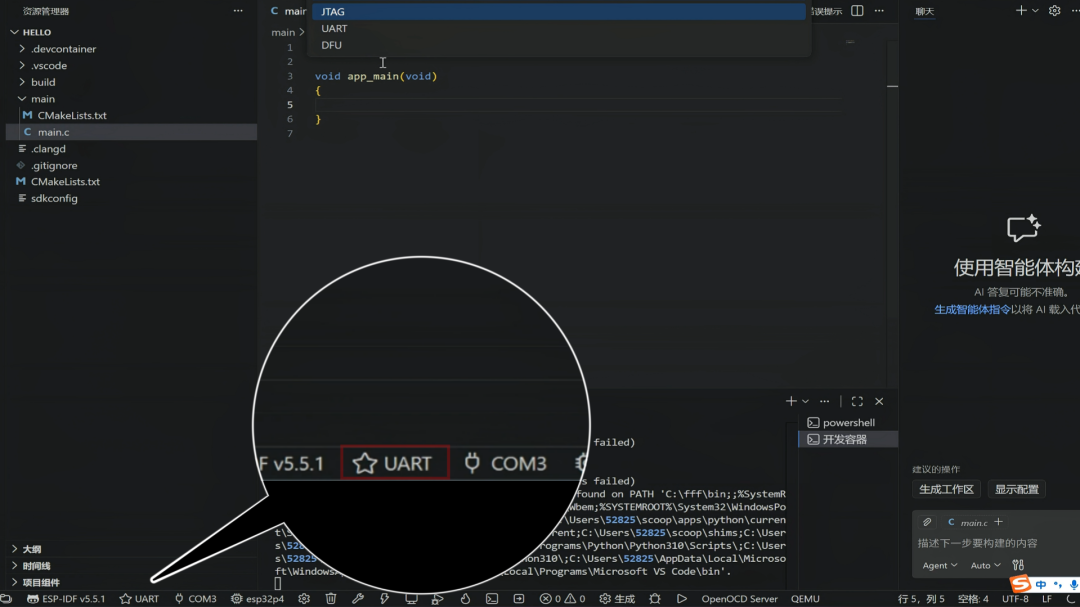Start build, flash and monitor flame icon
Image resolution: width=1080 pixels, height=607 pixels.
click(465, 599)
